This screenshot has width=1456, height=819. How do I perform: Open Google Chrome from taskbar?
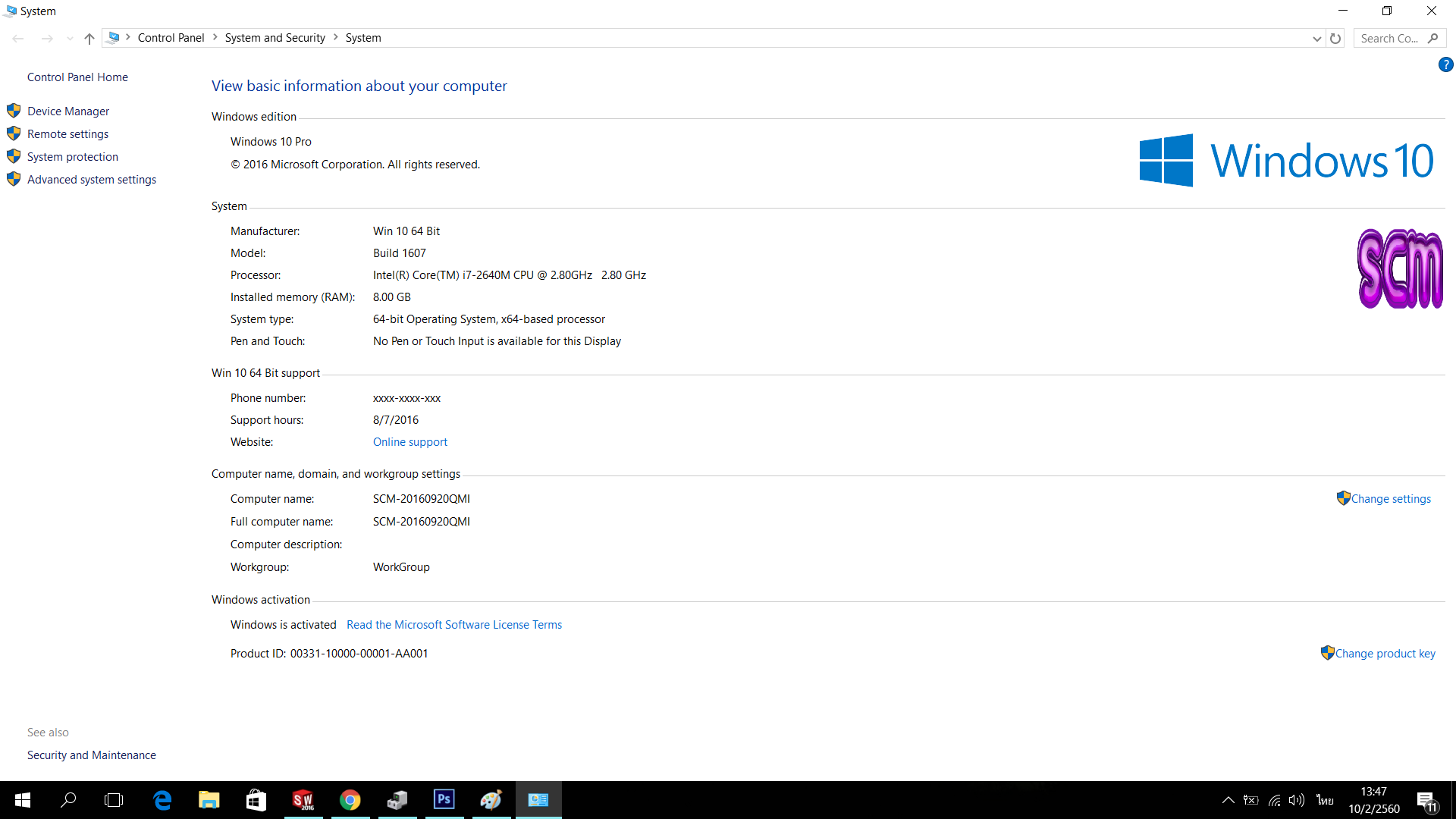coord(350,800)
